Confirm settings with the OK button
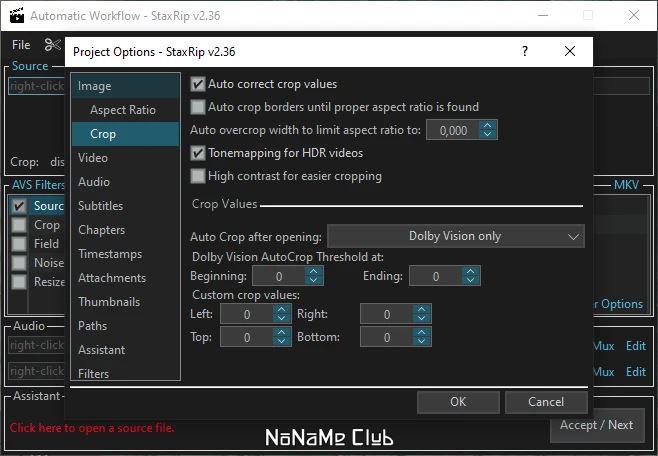 pyautogui.click(x=458, y=402)
